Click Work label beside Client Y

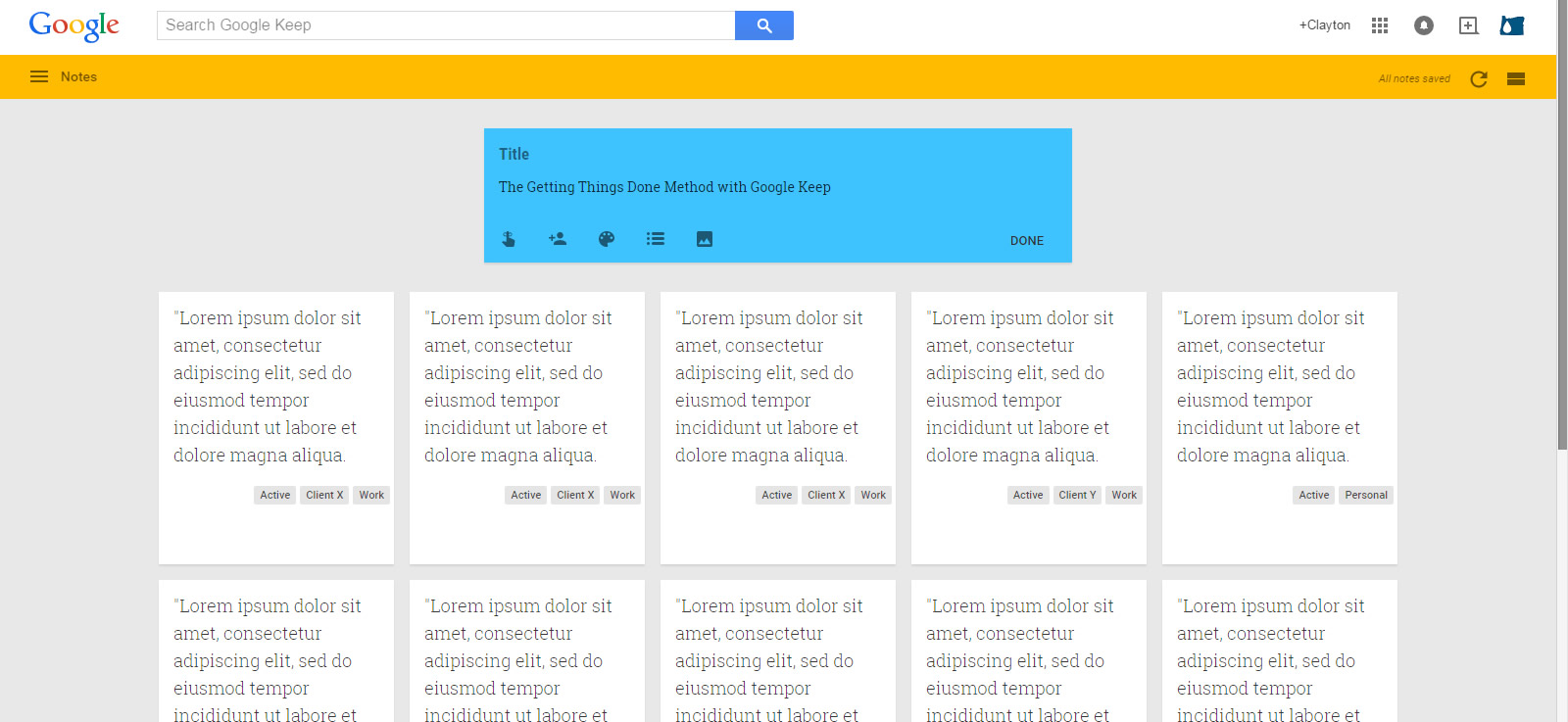pos(1124,495)
